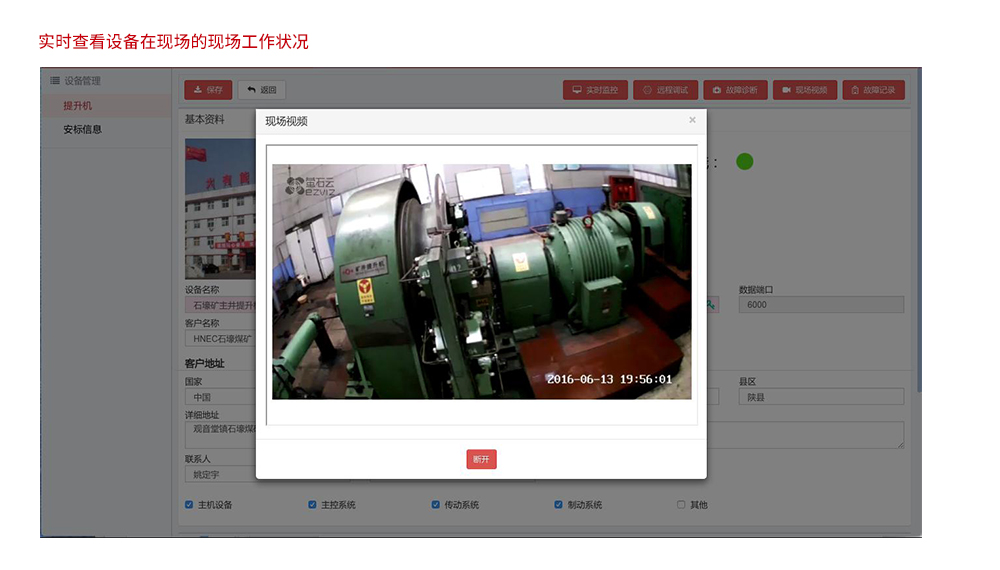Click the 断开 disconnect button
Viewport: 1000px width, 570px height.
[482, 459]
